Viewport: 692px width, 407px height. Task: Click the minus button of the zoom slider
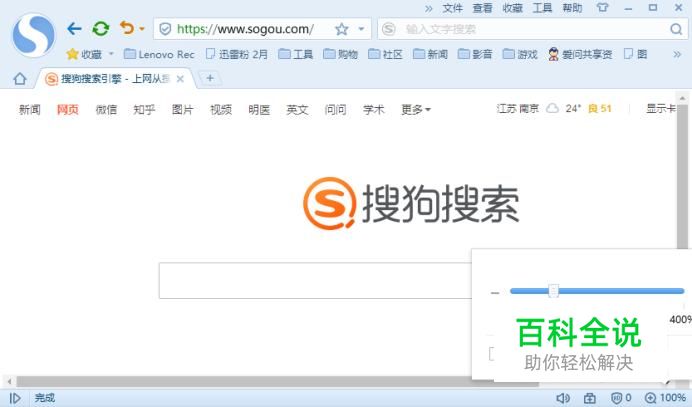point(495,292)
